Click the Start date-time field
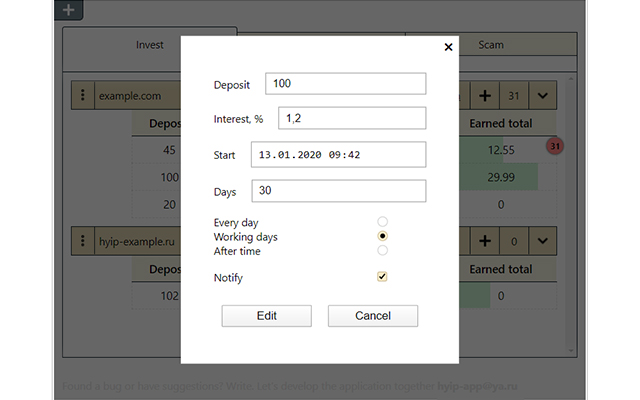640x400 pixels. coord(338,155)
